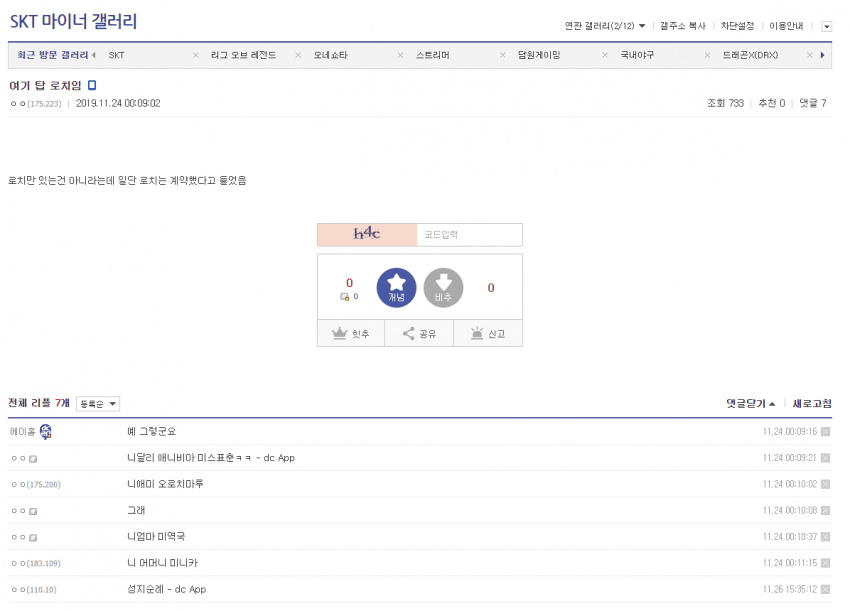Click the 갤주소 복사 link
Image resolution: width=850 pixels, height=611 pixels.
coord(682,26)
